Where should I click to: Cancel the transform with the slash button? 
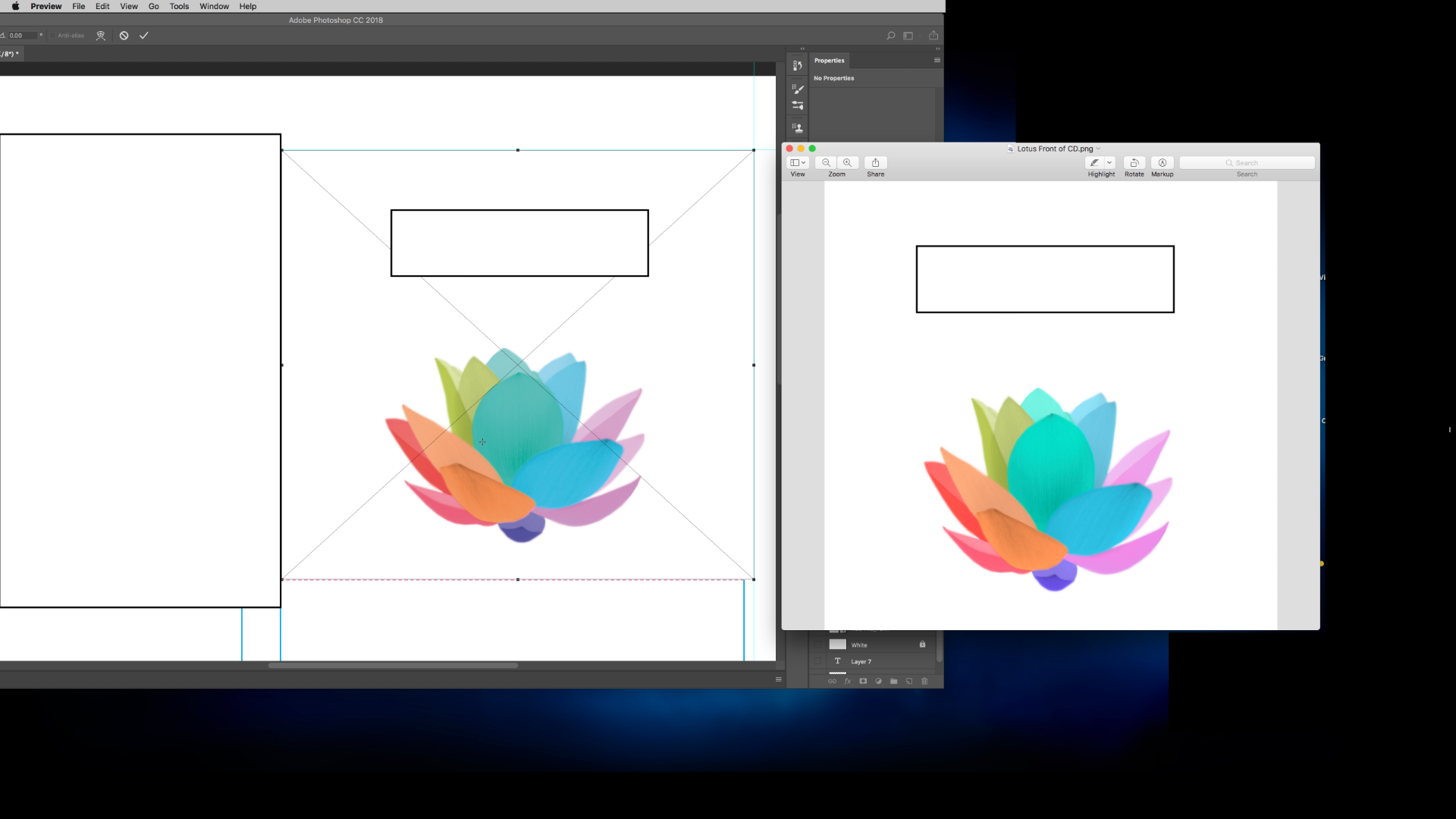(124, 35)
